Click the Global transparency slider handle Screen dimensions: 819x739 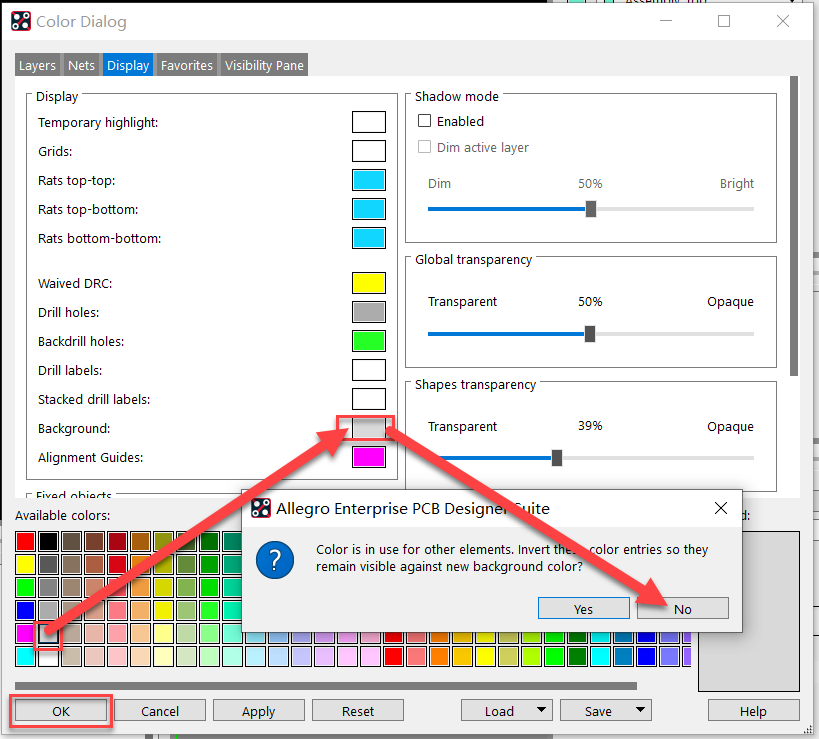(590, 334)
